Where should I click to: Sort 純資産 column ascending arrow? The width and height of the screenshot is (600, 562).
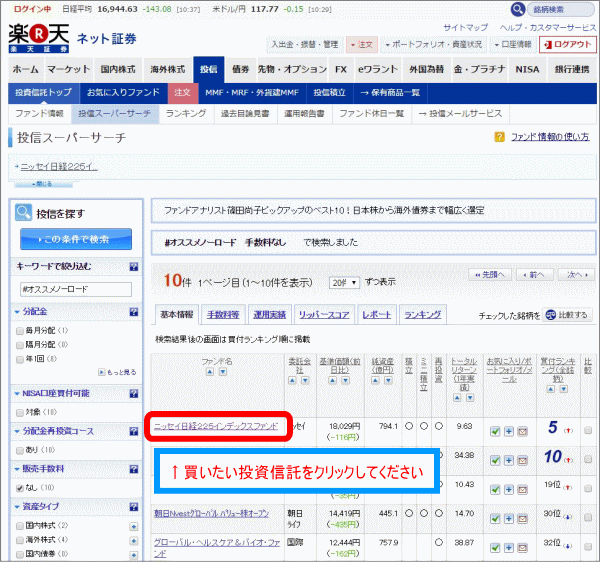click(x=375, y=380)
